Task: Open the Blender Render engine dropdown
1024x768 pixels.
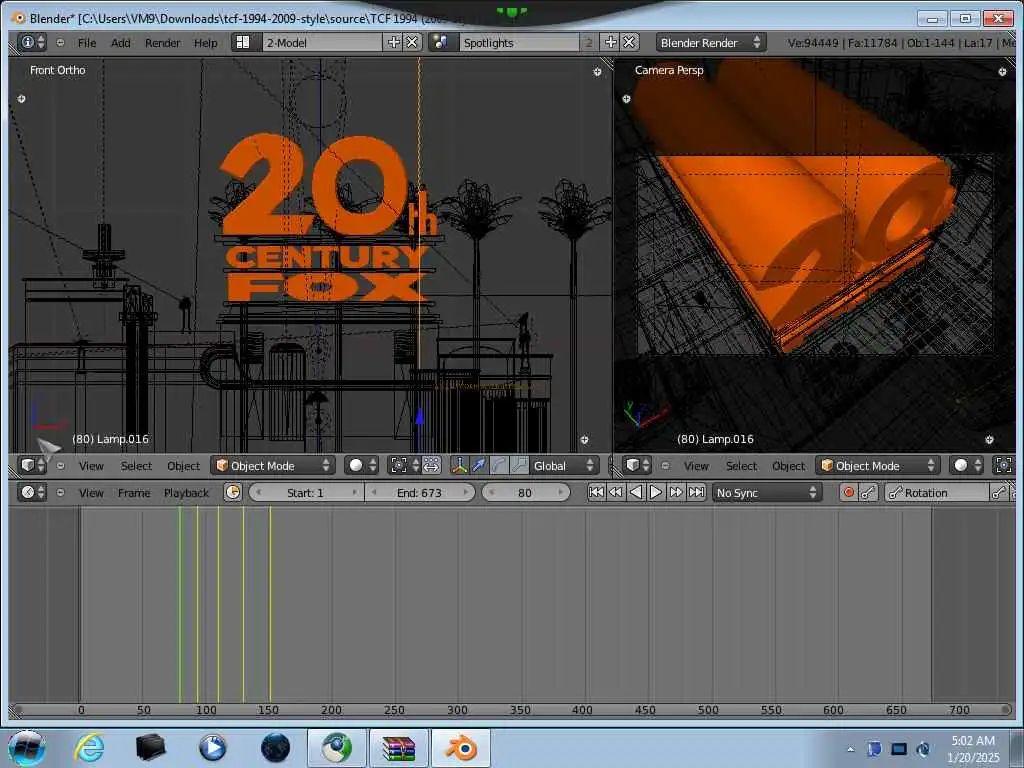Action: pyautogui.click(x=711, y=42)
